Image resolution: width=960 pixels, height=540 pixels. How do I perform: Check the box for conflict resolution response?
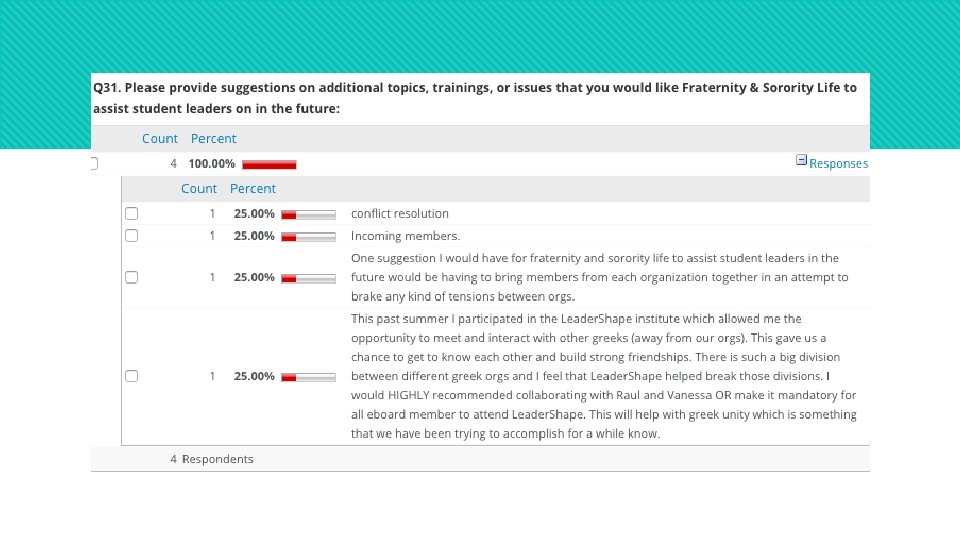click(132, 214)
